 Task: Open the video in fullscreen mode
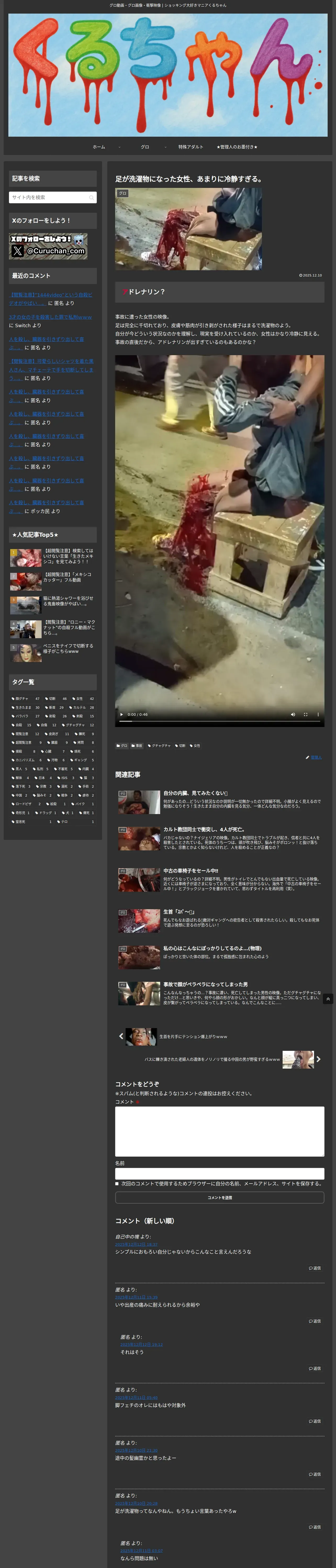(x=305, y=714)
